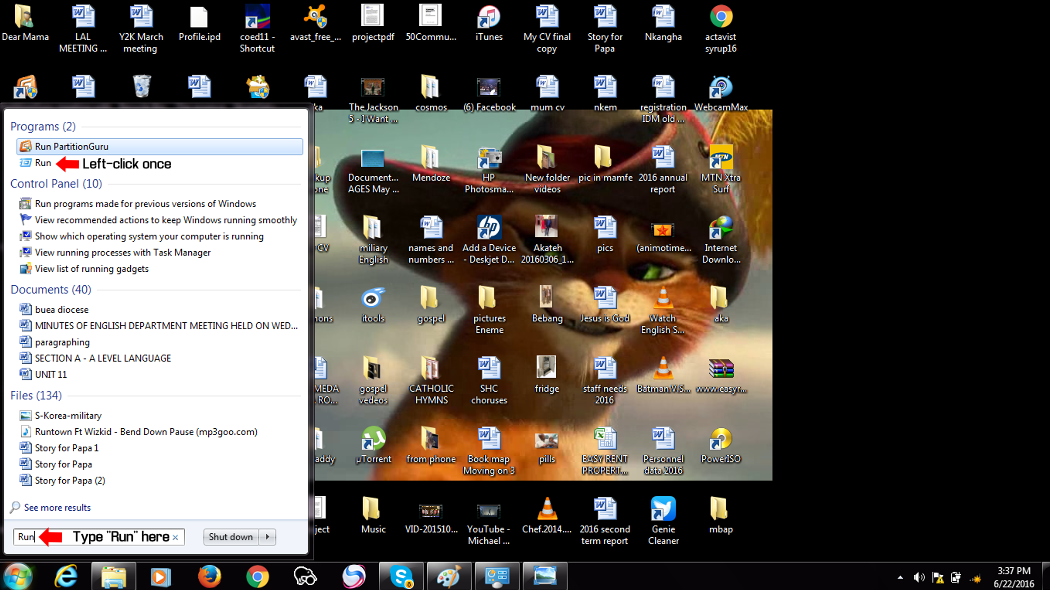Click the Start menu search box
Screen dimensions: 1050x590
tap(98, 537)
